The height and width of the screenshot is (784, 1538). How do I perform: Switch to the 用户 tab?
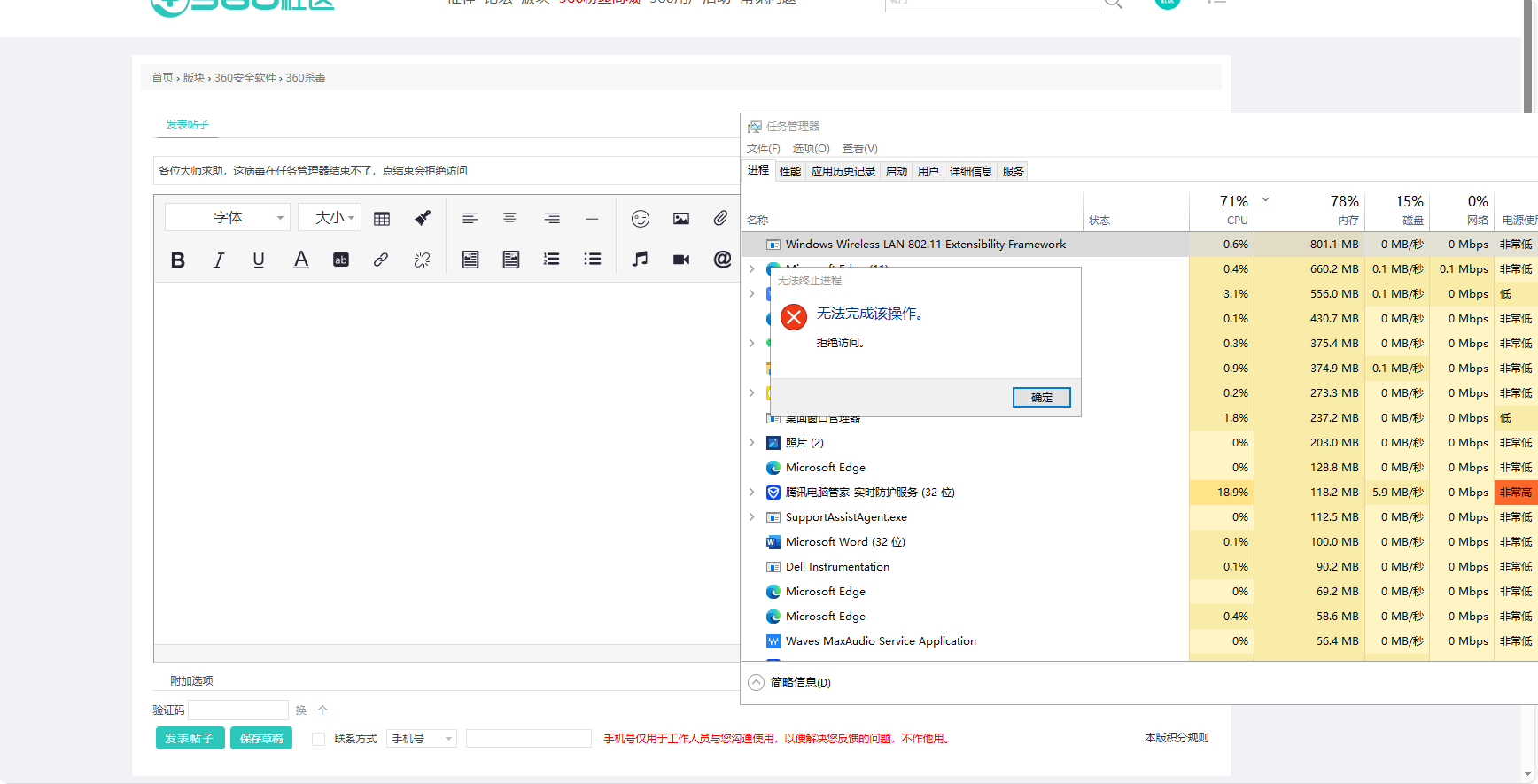[928, 172]
